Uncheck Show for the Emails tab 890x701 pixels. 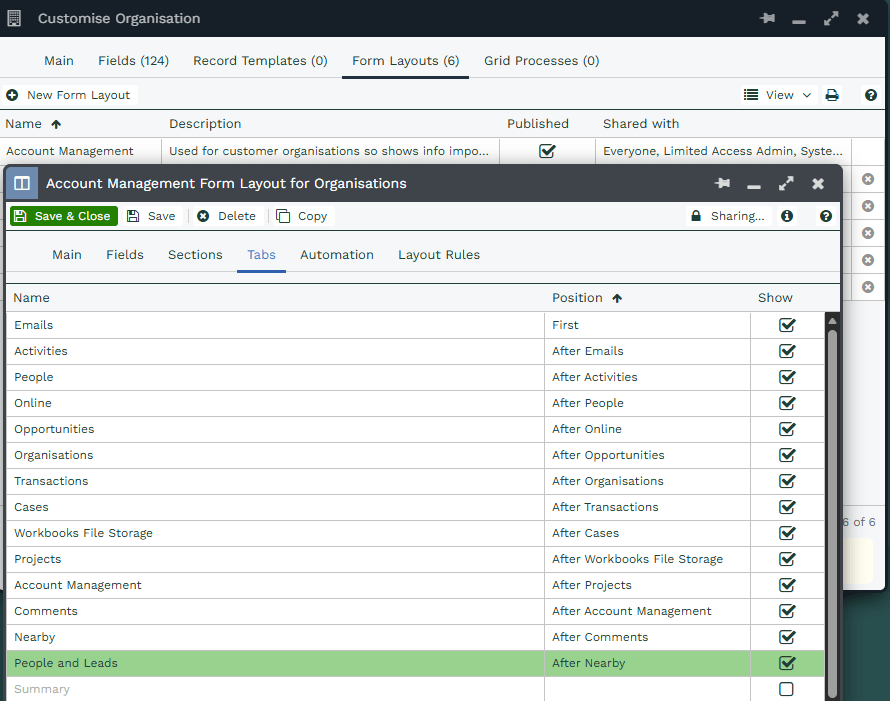(787, 325)
